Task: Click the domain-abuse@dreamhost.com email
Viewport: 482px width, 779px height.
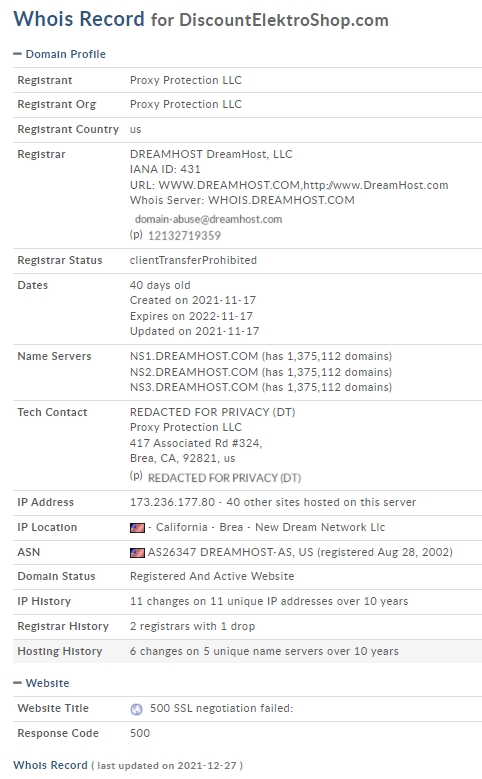Action: point(208,219)
